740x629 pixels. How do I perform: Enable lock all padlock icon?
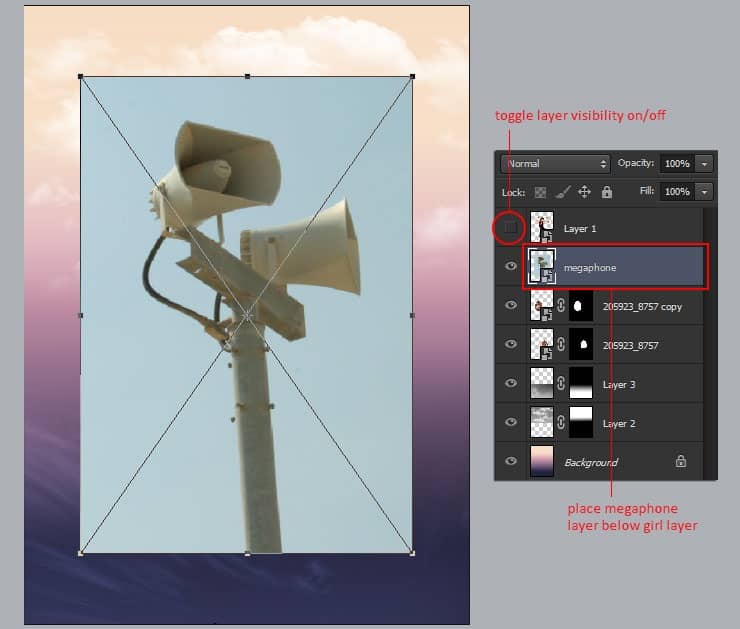point(607,192)
